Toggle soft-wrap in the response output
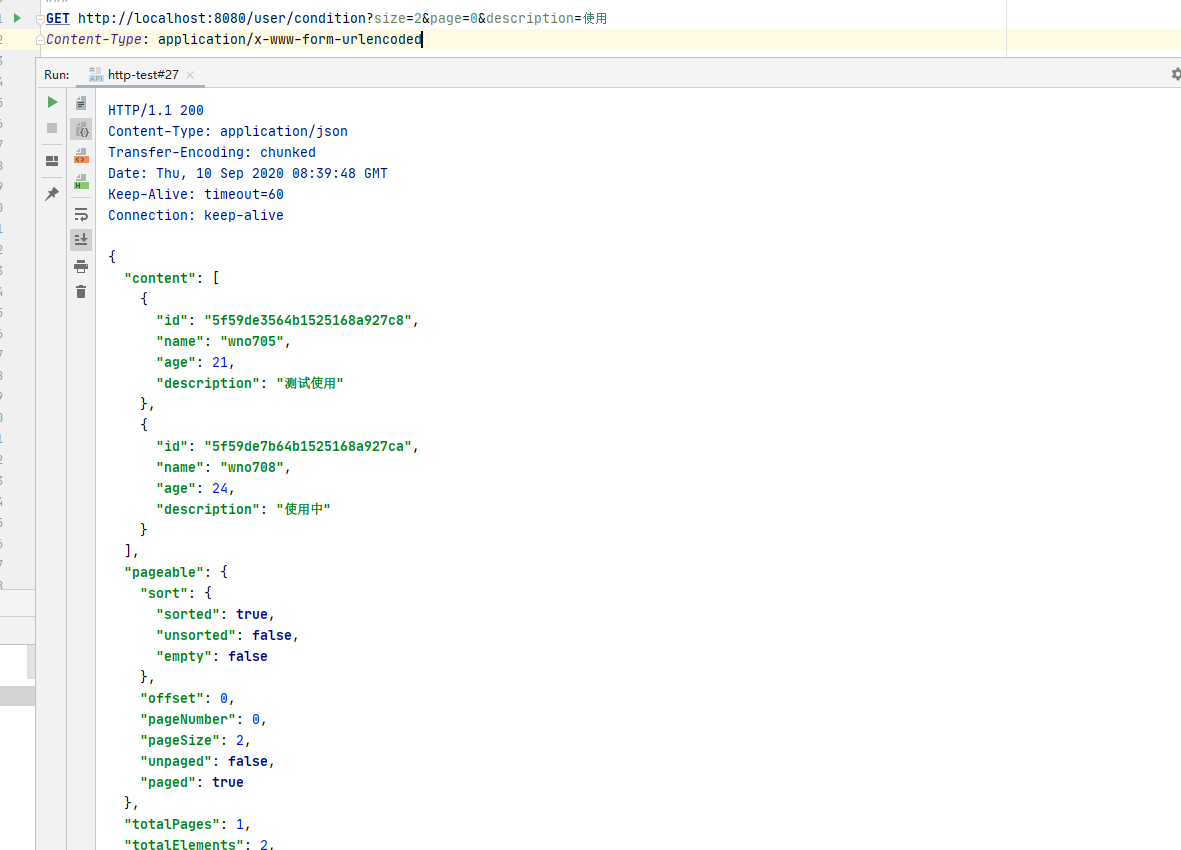Image resolution: width=1181 pixels, height=850 pixels. pyautogui.click(x=81, y=214)
